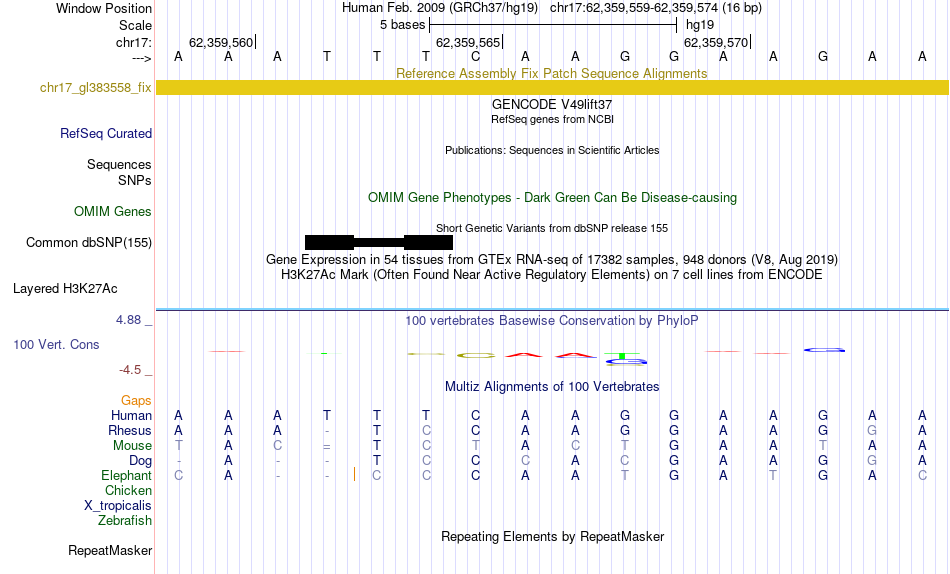Image resolution: width=950 pixels, height=574 pixels.
Task: Click the Gaps row label
Action: [x=136, y=401]
